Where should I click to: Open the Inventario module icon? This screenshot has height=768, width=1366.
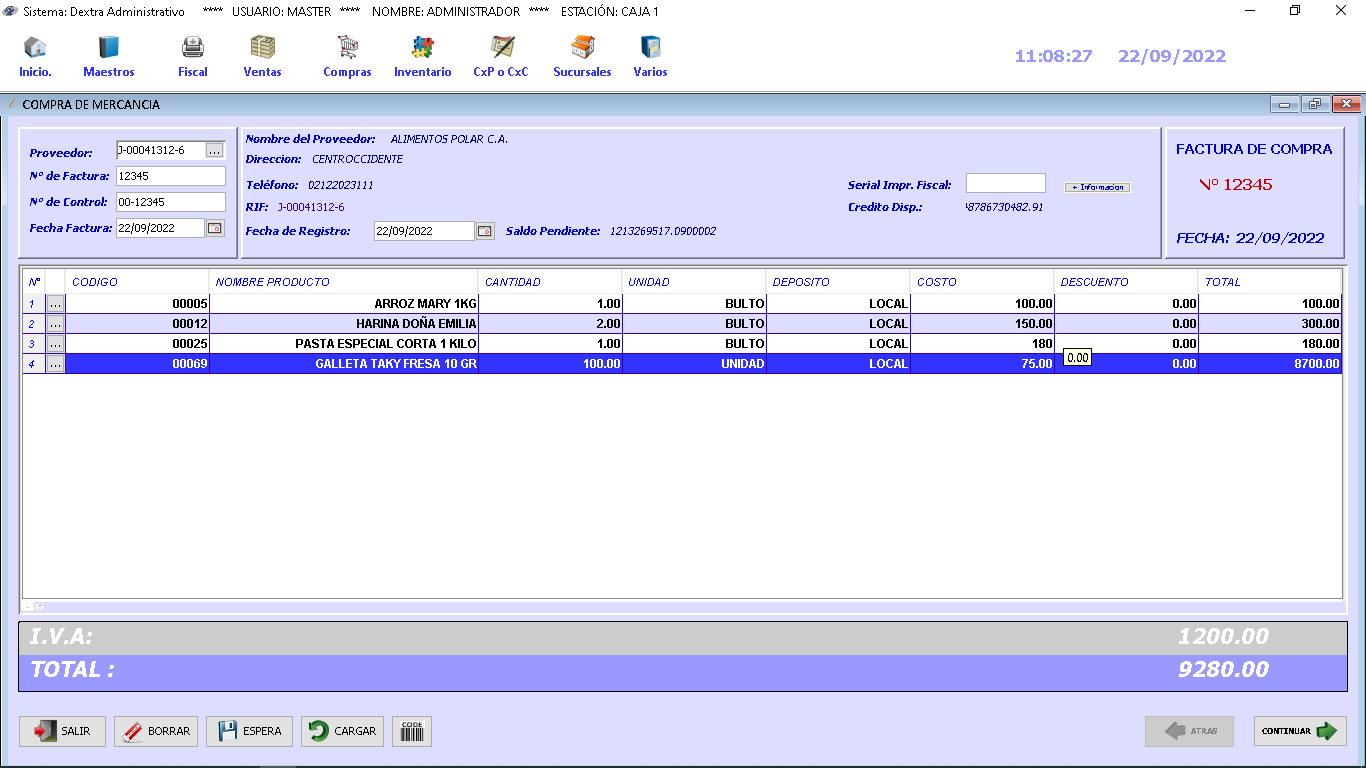pos(422,56)
